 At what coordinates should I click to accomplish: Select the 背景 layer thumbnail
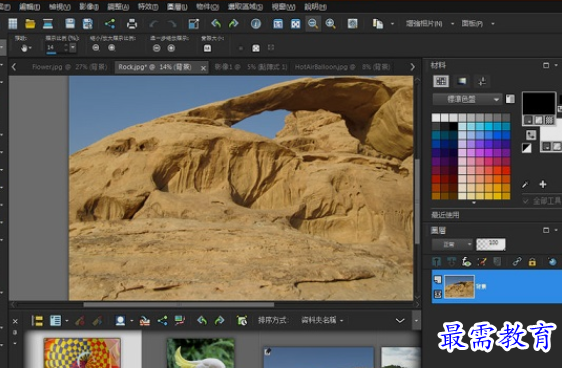(459, 287)
